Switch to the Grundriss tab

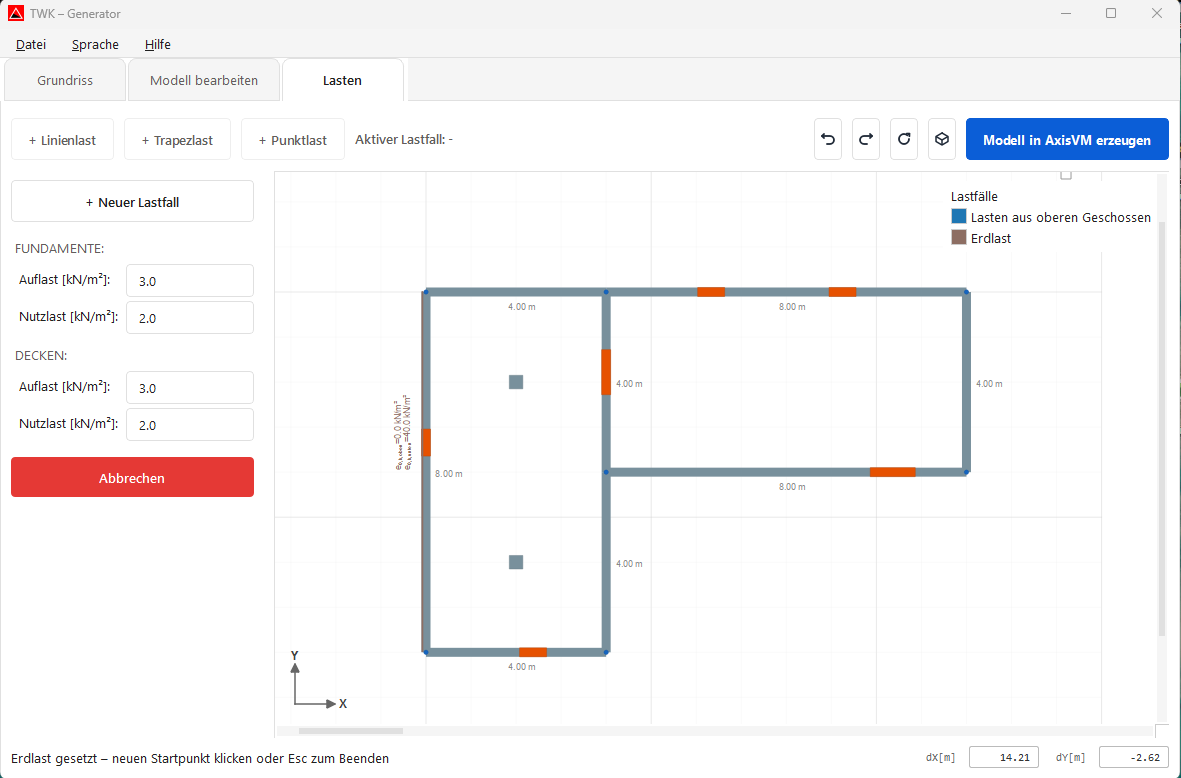(65, 80)
